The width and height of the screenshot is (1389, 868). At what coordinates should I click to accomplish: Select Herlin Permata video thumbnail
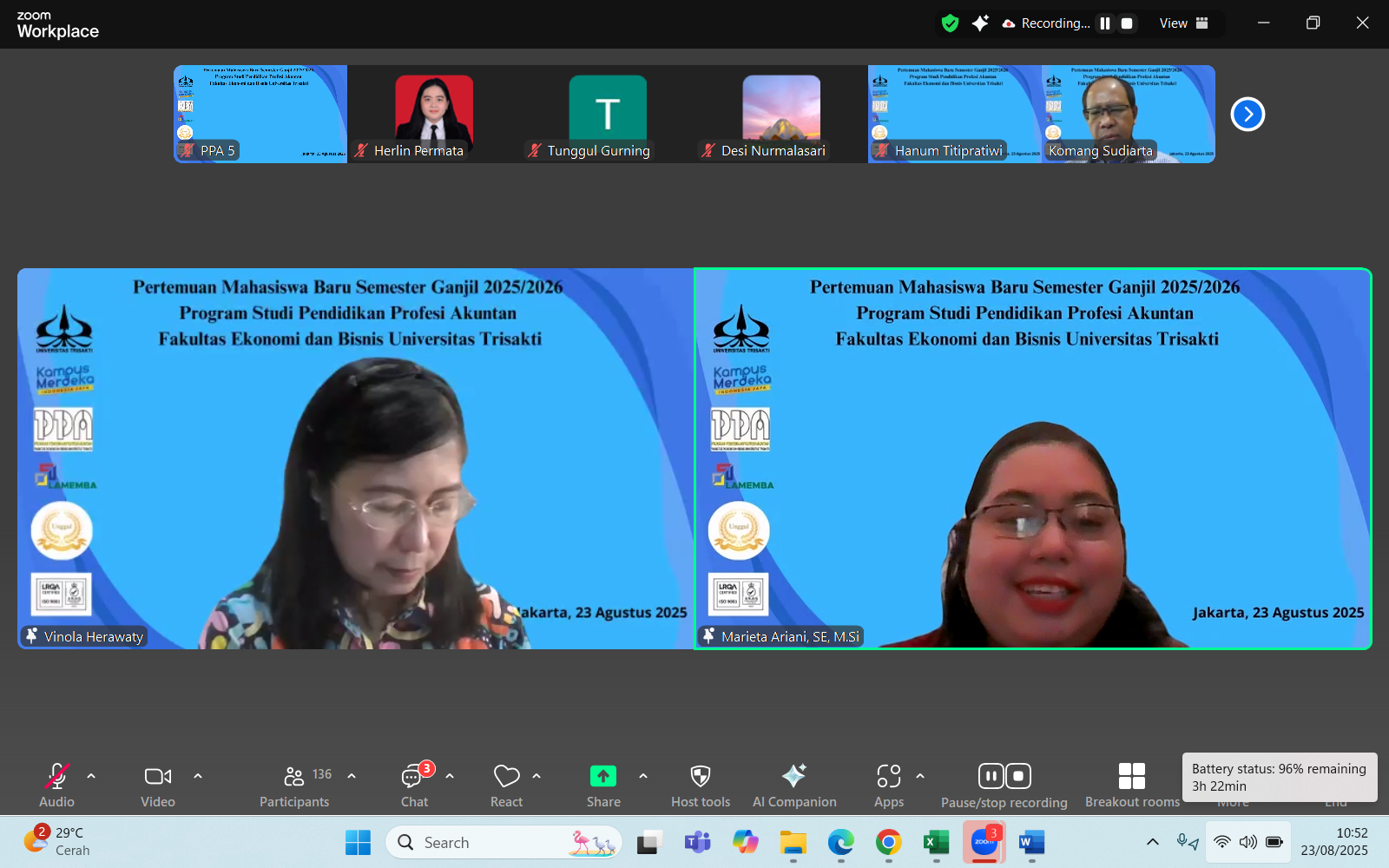[434, 114]
